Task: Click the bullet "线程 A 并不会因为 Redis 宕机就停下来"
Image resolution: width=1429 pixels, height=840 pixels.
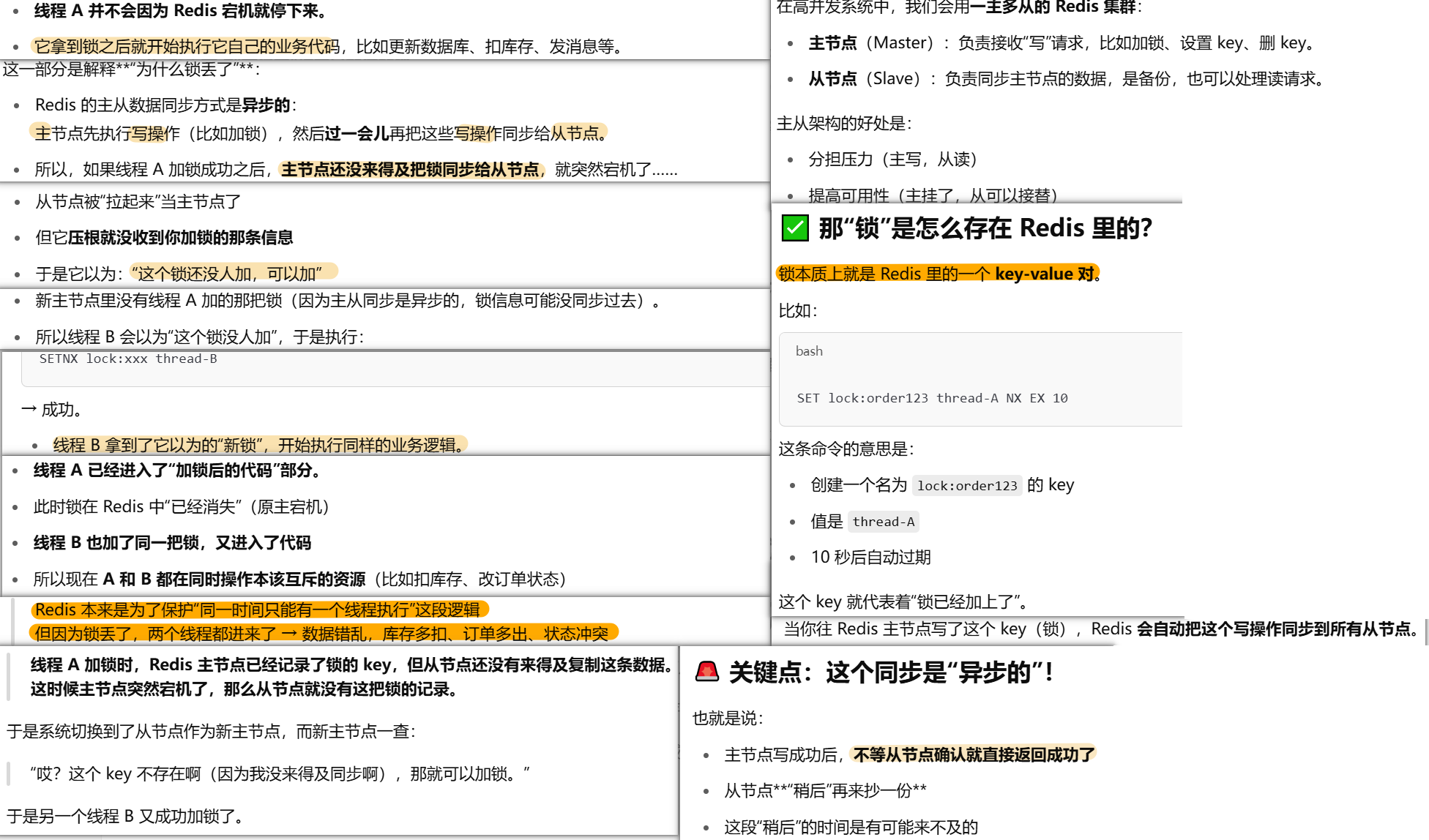Action: click(181, 11)
